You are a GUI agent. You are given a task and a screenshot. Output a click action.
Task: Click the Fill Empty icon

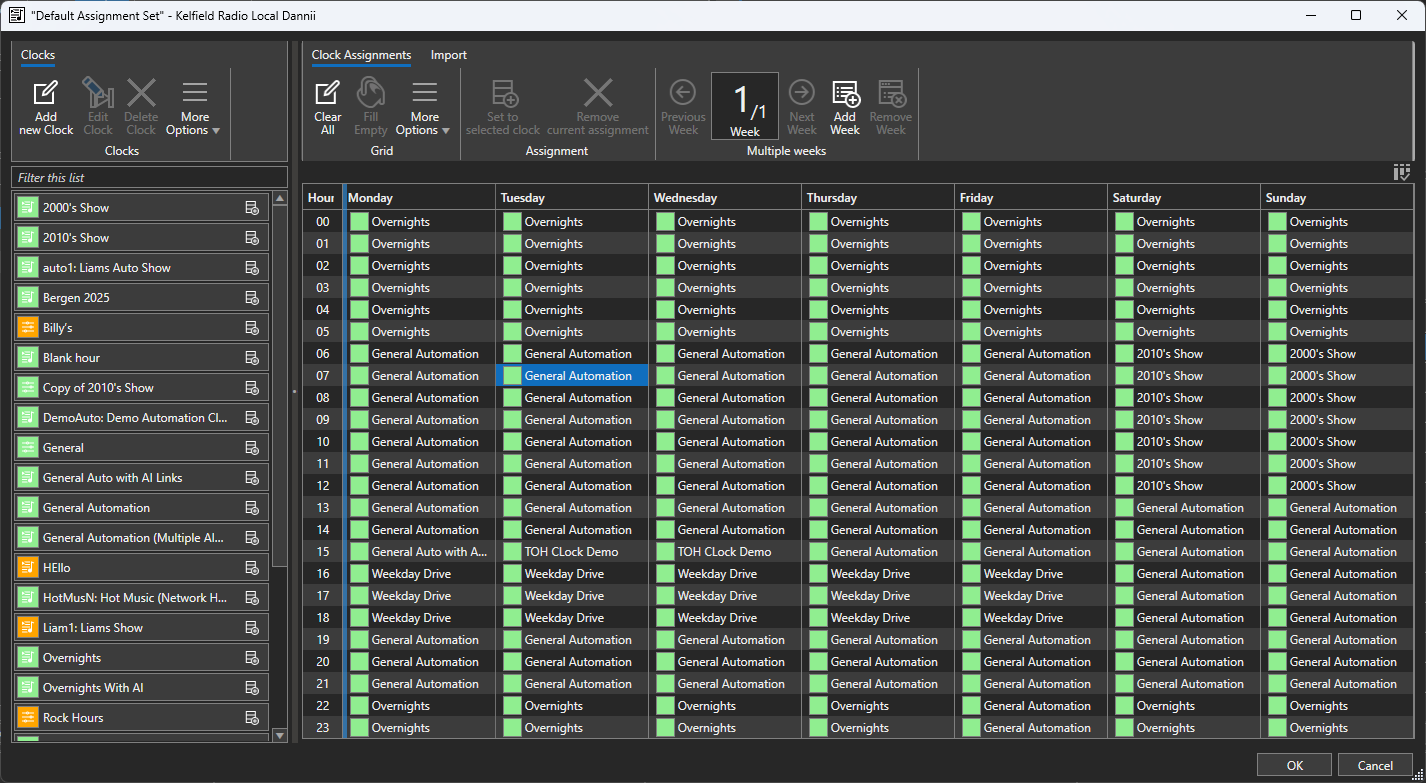coord(371,92)
